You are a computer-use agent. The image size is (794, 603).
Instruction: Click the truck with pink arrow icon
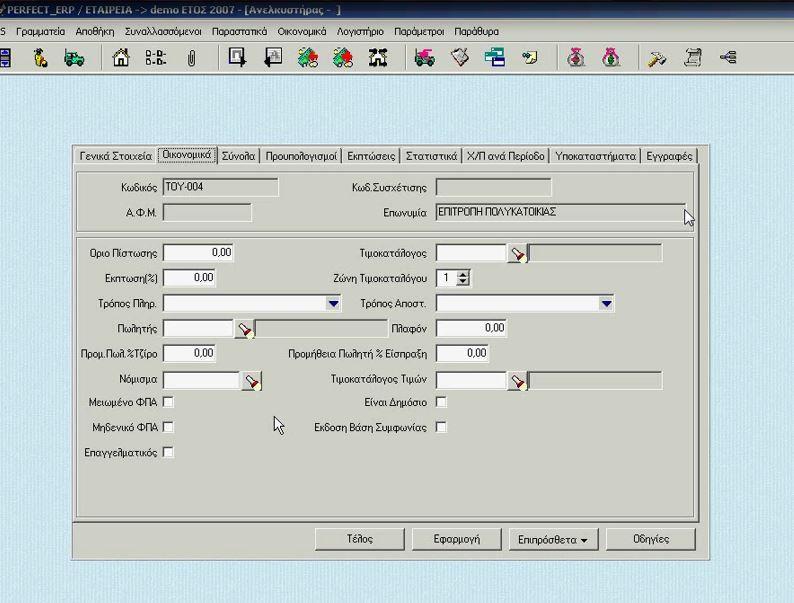coord(424,58)
